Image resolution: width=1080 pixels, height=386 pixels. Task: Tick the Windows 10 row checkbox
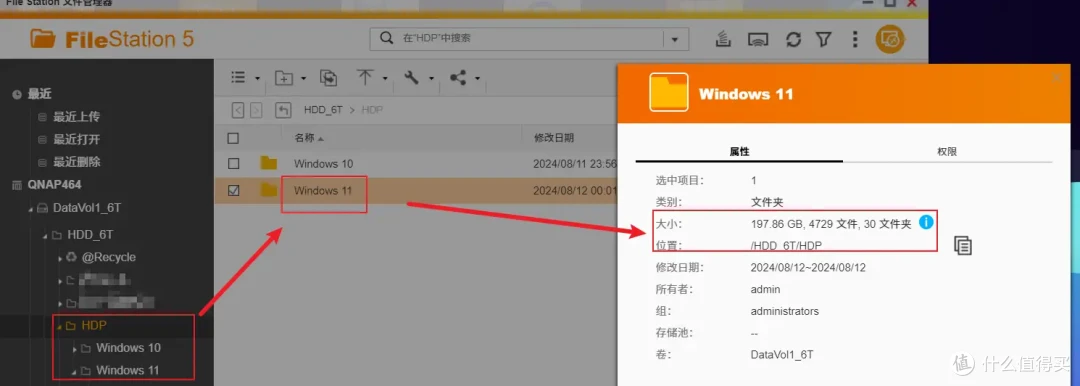(233, 163)
